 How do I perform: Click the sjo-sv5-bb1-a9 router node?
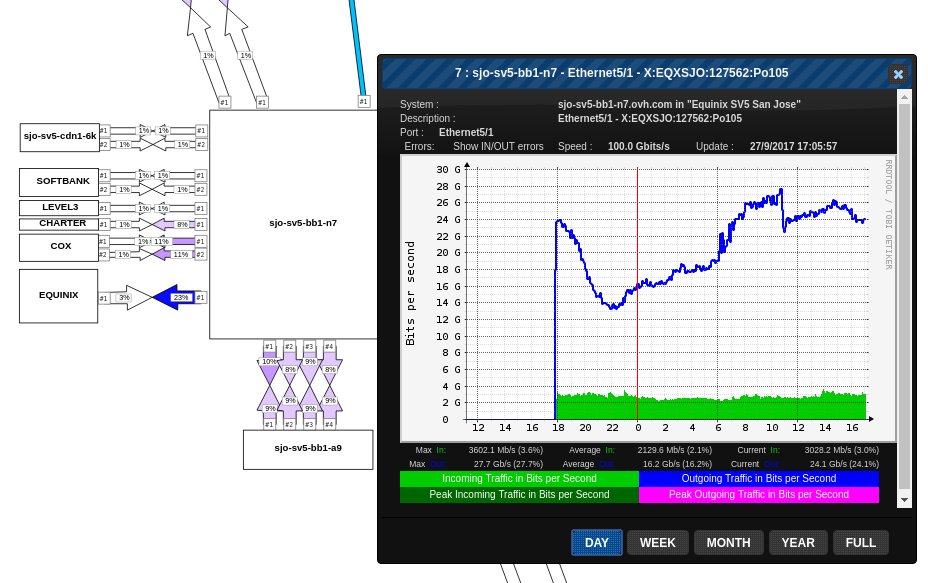pyautogui.click(x=308, y=449)
